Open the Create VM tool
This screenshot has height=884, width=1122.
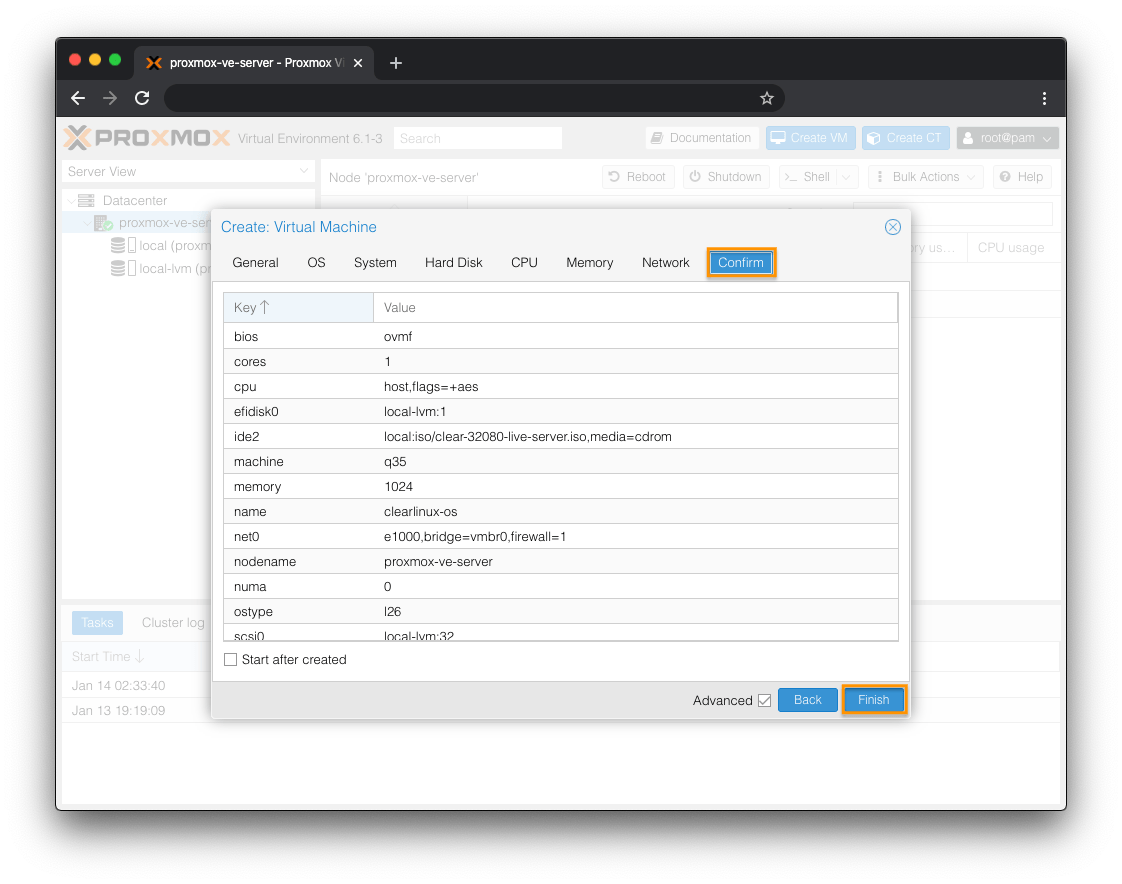click(x=810, y=137)
